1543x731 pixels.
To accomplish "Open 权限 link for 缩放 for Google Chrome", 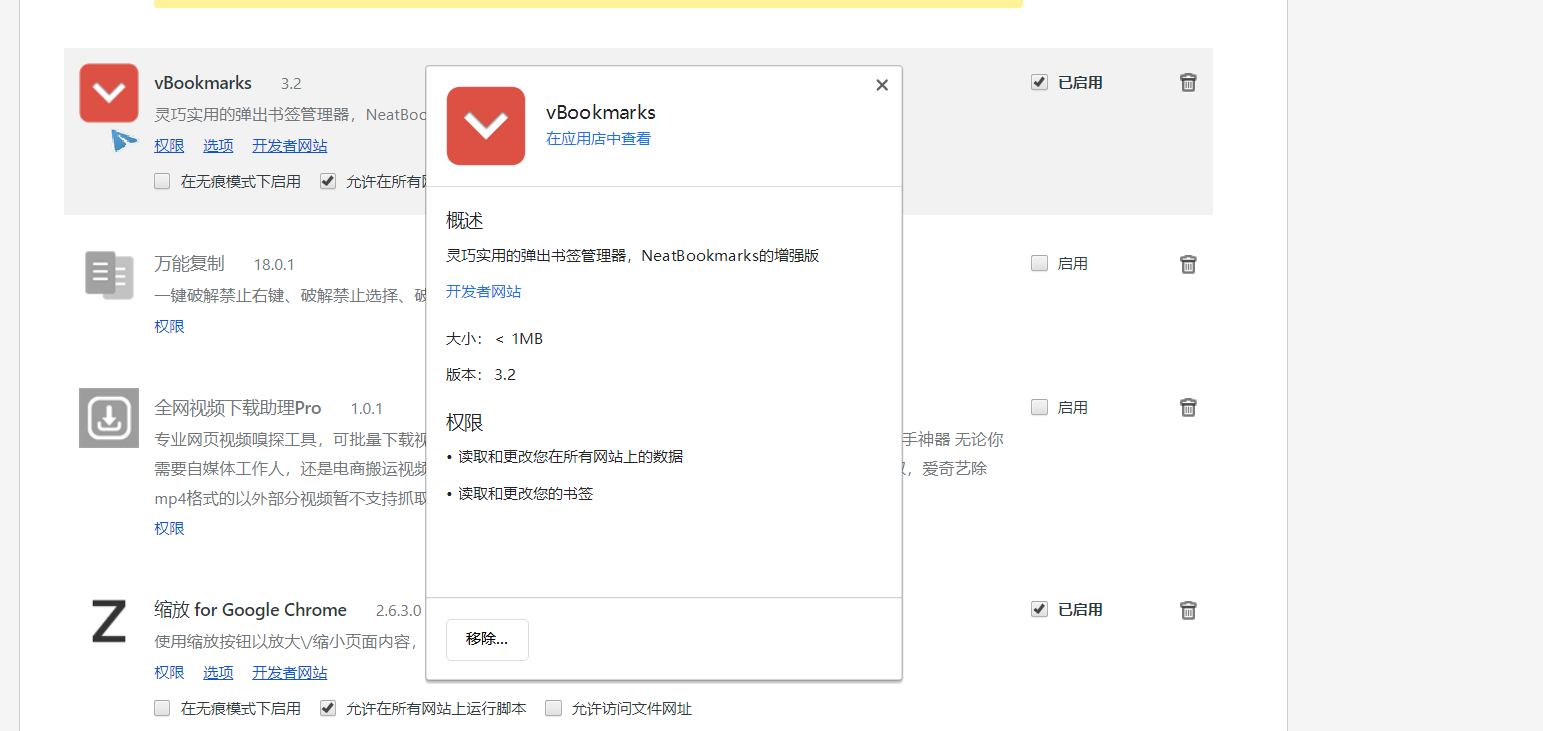I will point(169,673).
